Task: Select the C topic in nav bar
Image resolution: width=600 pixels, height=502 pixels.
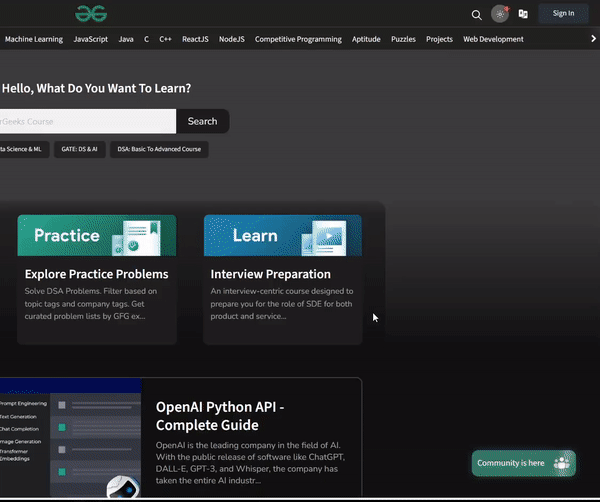Action: [x=146, y=39]
